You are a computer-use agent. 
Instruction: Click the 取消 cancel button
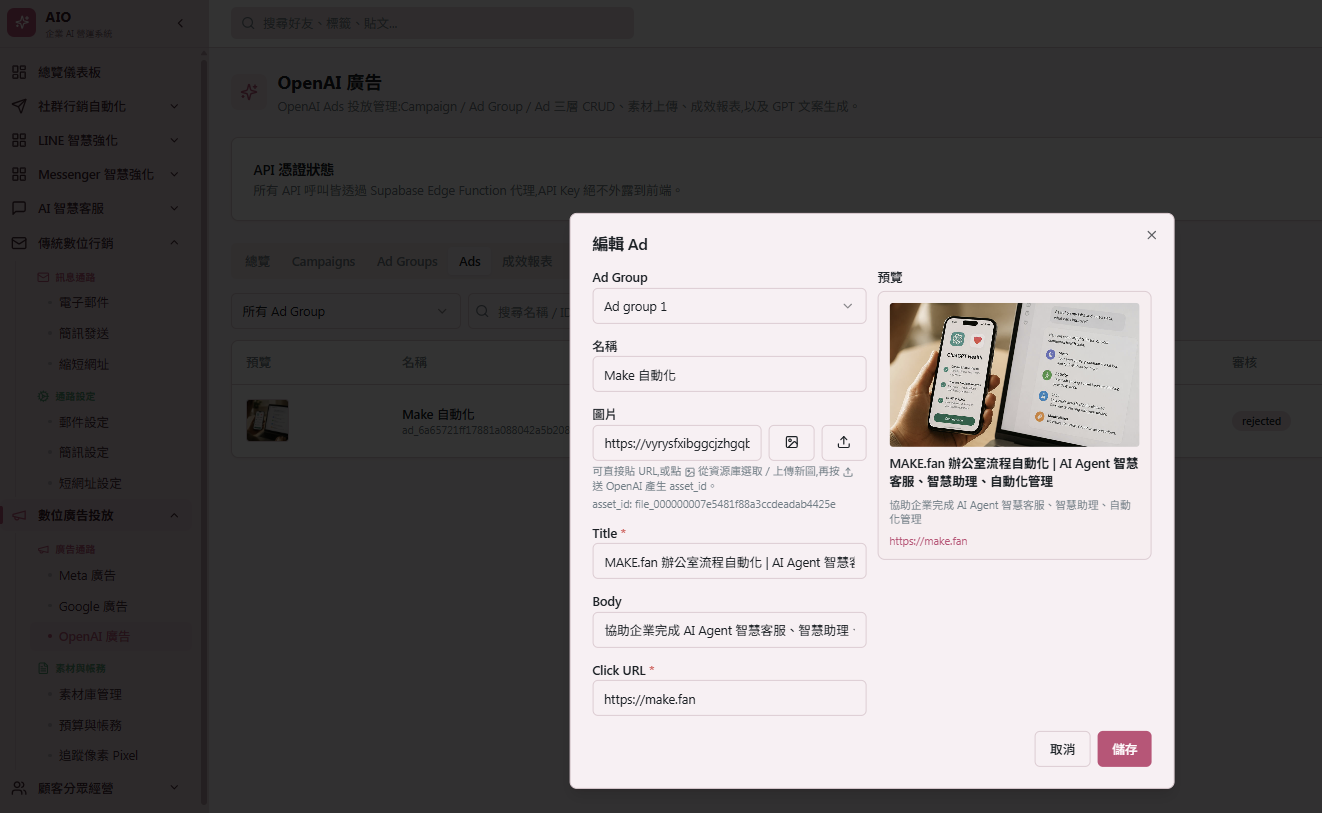pos(1062,749)
